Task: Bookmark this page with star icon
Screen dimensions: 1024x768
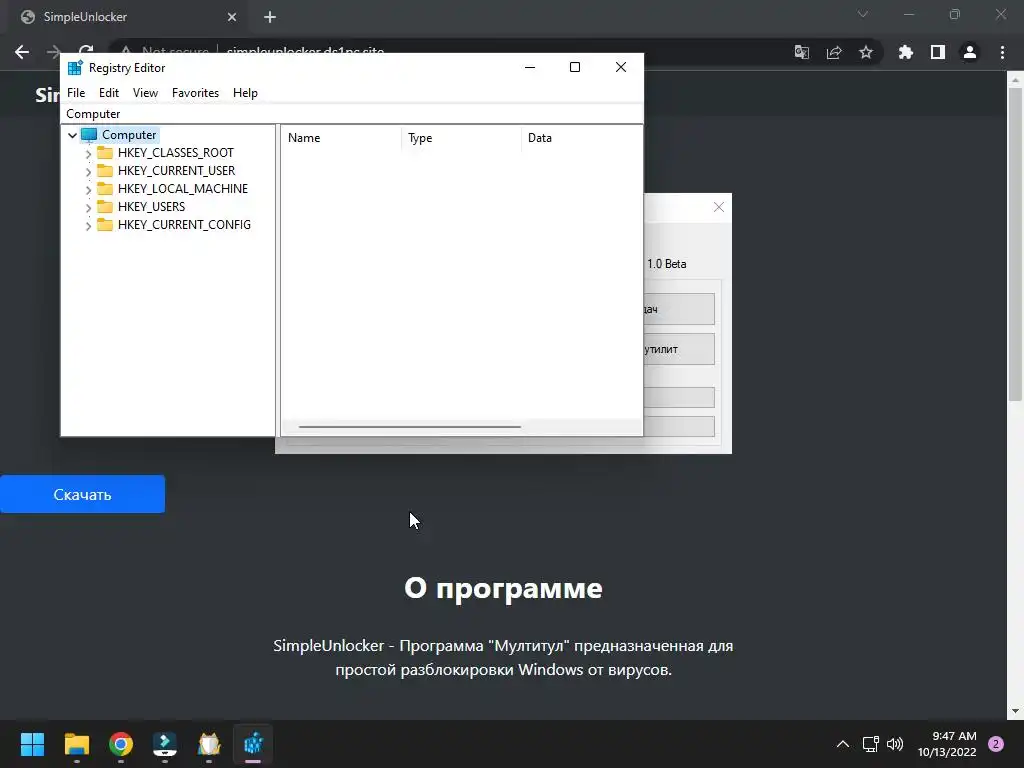Action: (866, 52)
